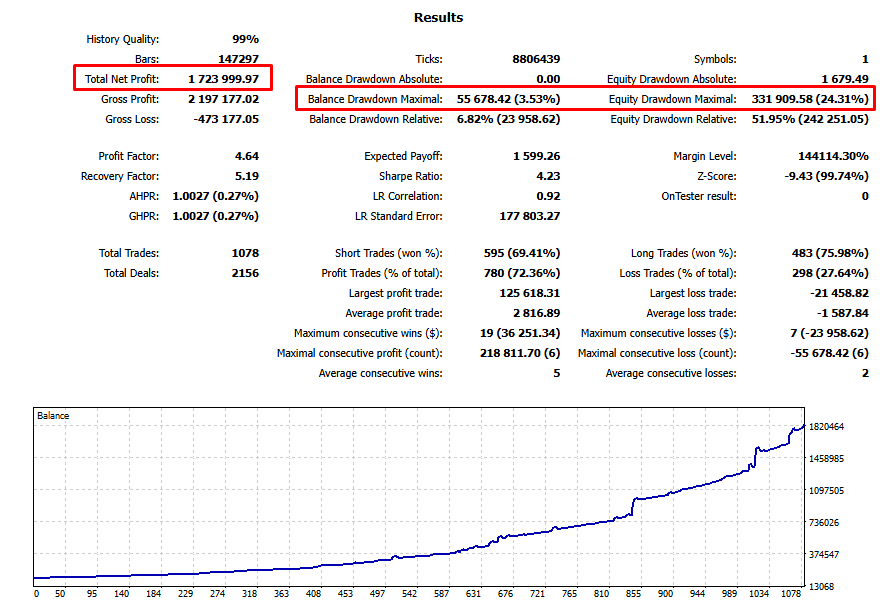Select the Z-Score value -9.43 (99.74%)
The image size is (885, 613).
point(826,176)
